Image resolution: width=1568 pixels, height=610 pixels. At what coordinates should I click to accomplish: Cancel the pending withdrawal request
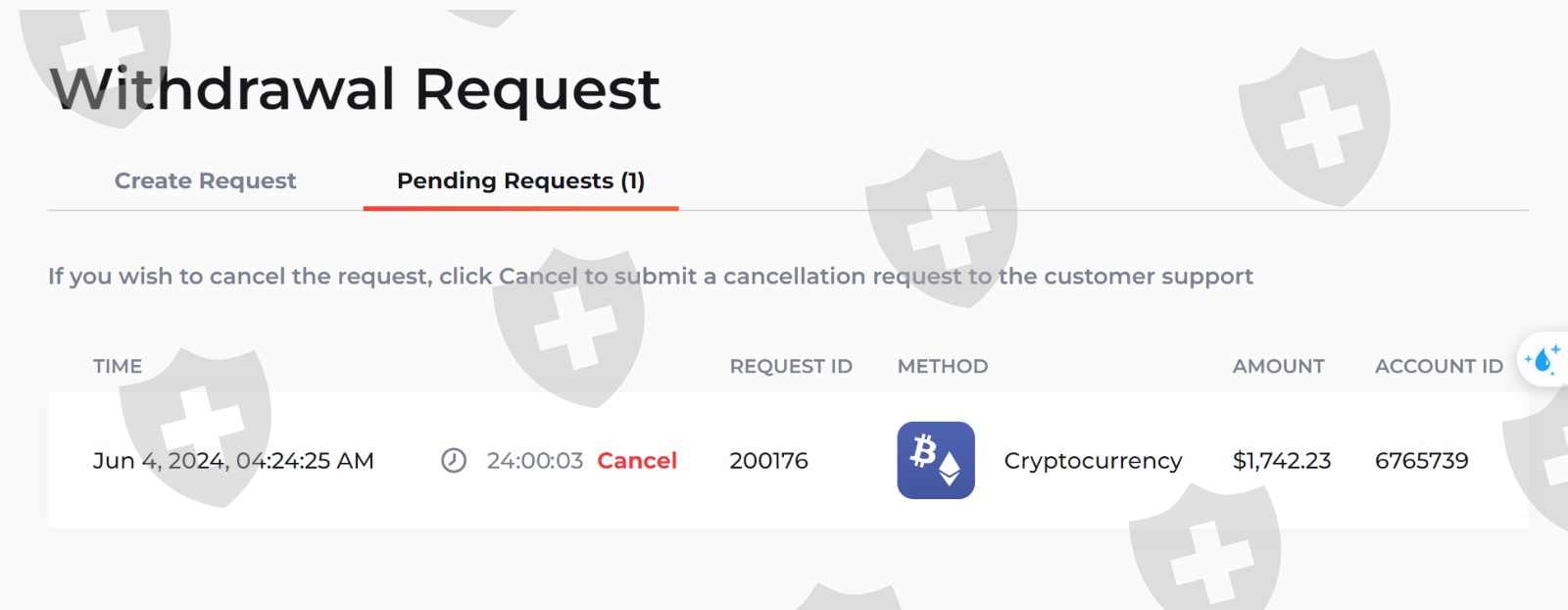[x=637, y=461]
